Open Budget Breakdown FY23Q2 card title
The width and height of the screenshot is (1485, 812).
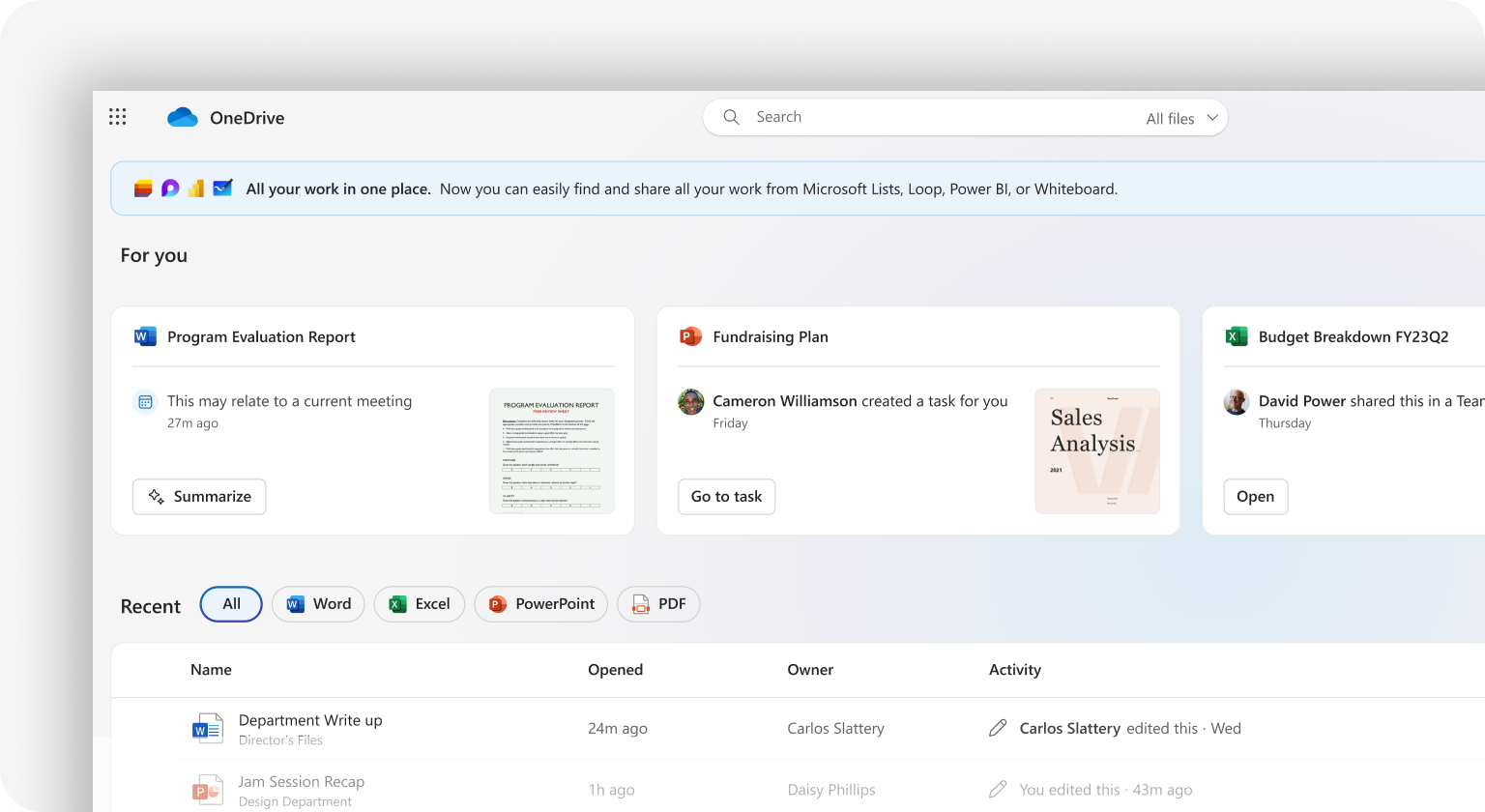click(x=1354, y=336)
